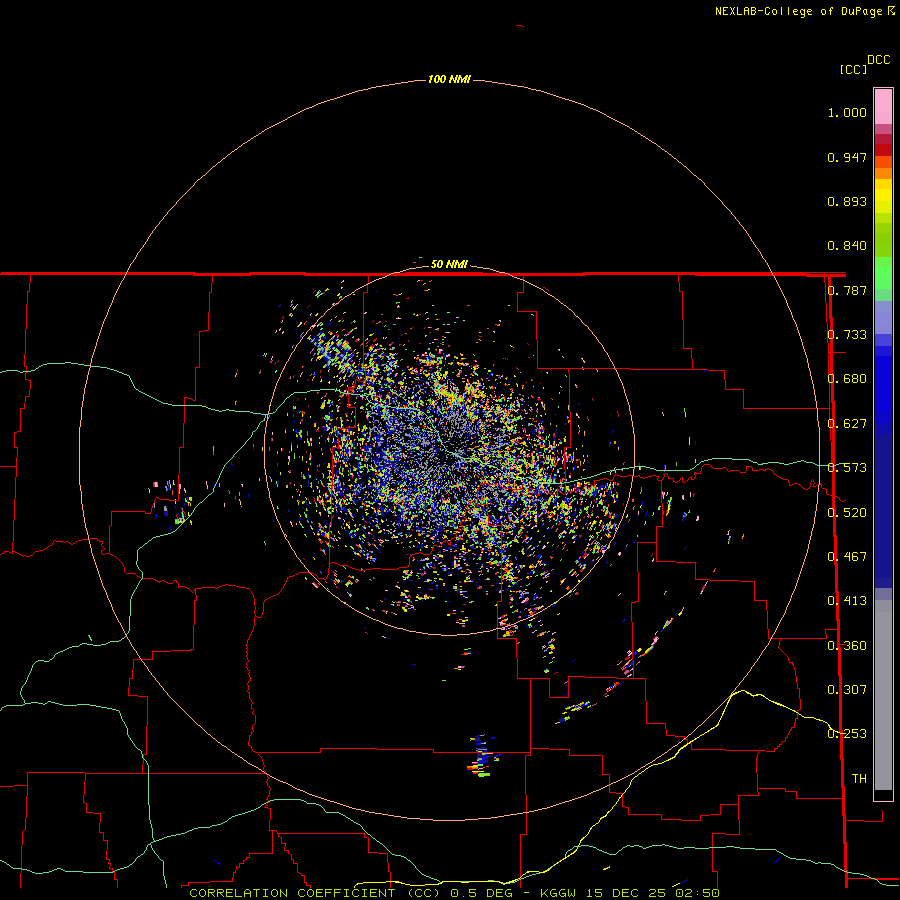
Task: Click the pink top color band of scale
Action: point(883,107)
